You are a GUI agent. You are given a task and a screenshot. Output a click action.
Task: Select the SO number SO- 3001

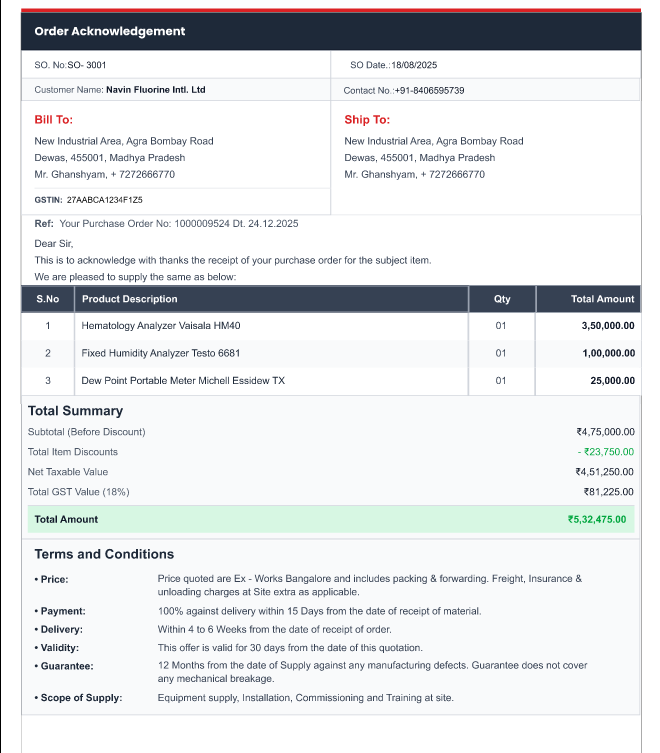87,65
